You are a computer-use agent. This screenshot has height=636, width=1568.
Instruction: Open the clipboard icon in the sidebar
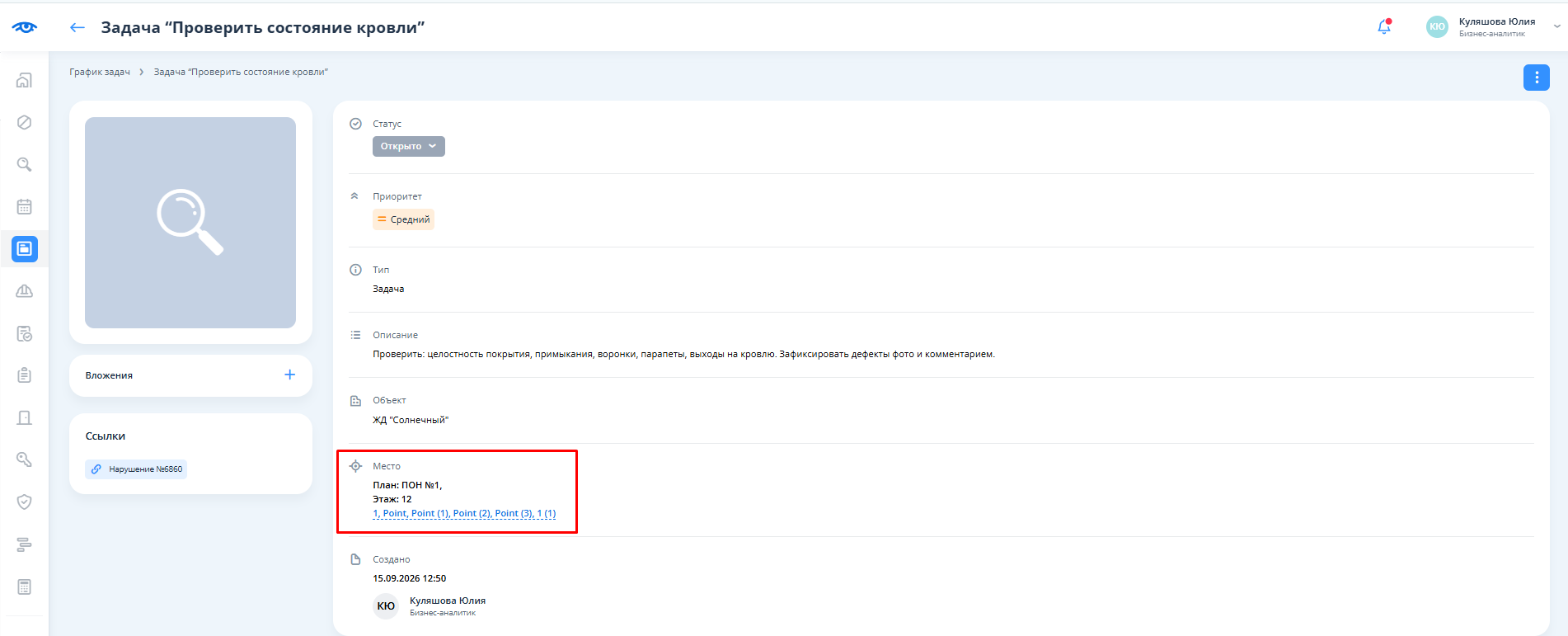tap(25, 375)
